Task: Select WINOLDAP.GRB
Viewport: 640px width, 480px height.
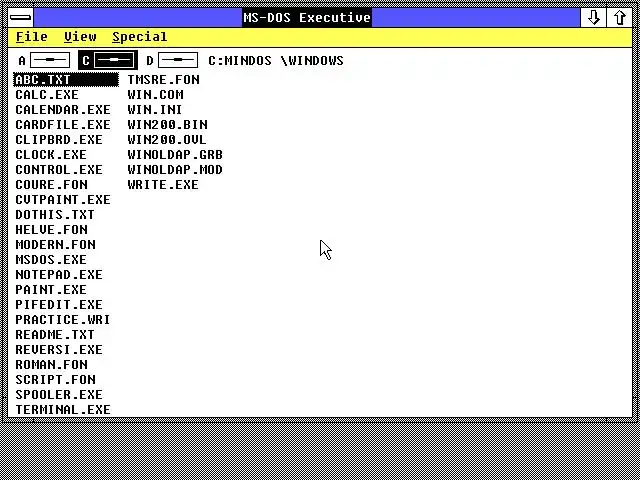Action: point(175,155)
